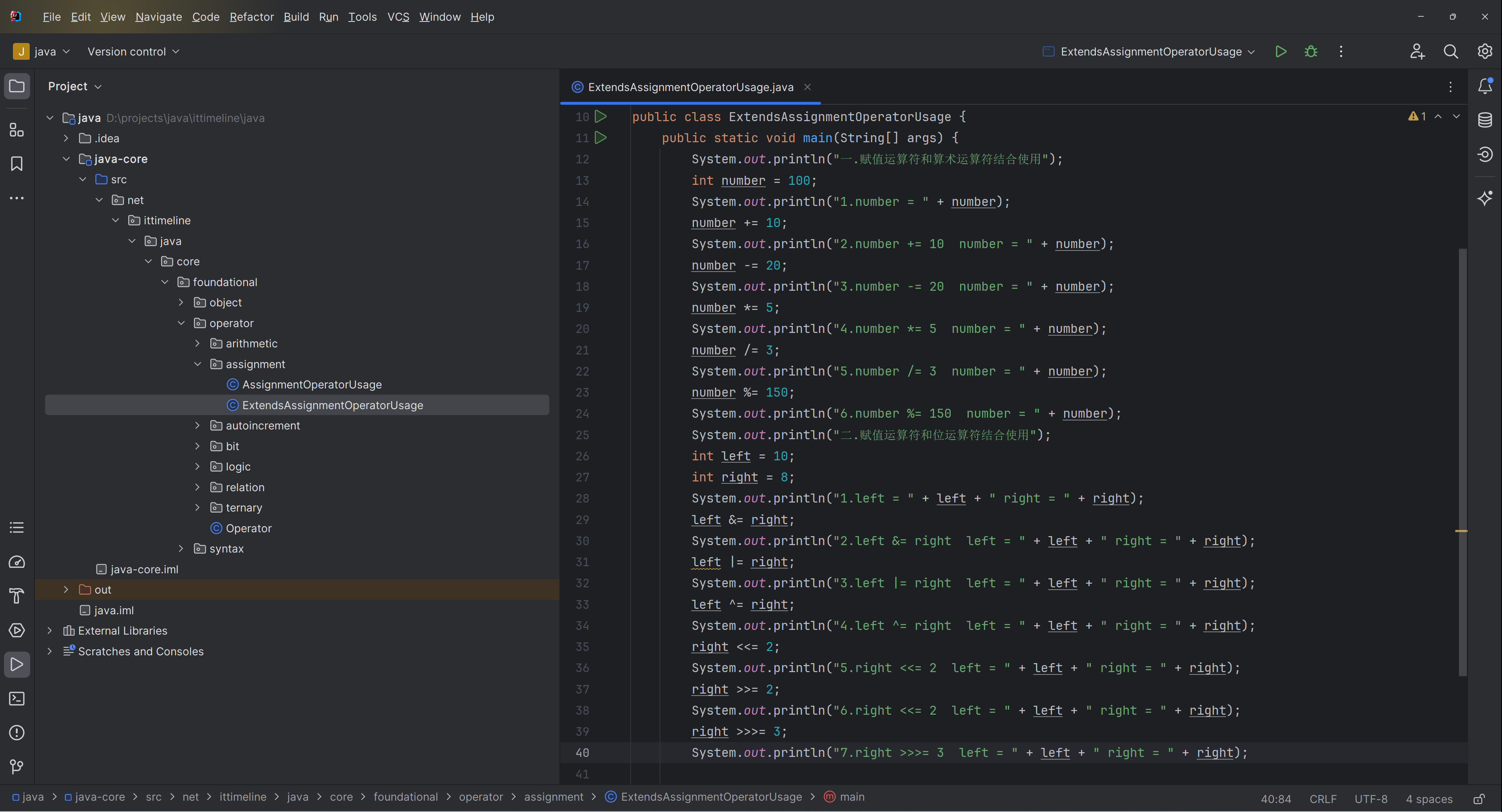Click CRLF line separator in status bar
The image size is (1502, 812).
point(1323,799)
